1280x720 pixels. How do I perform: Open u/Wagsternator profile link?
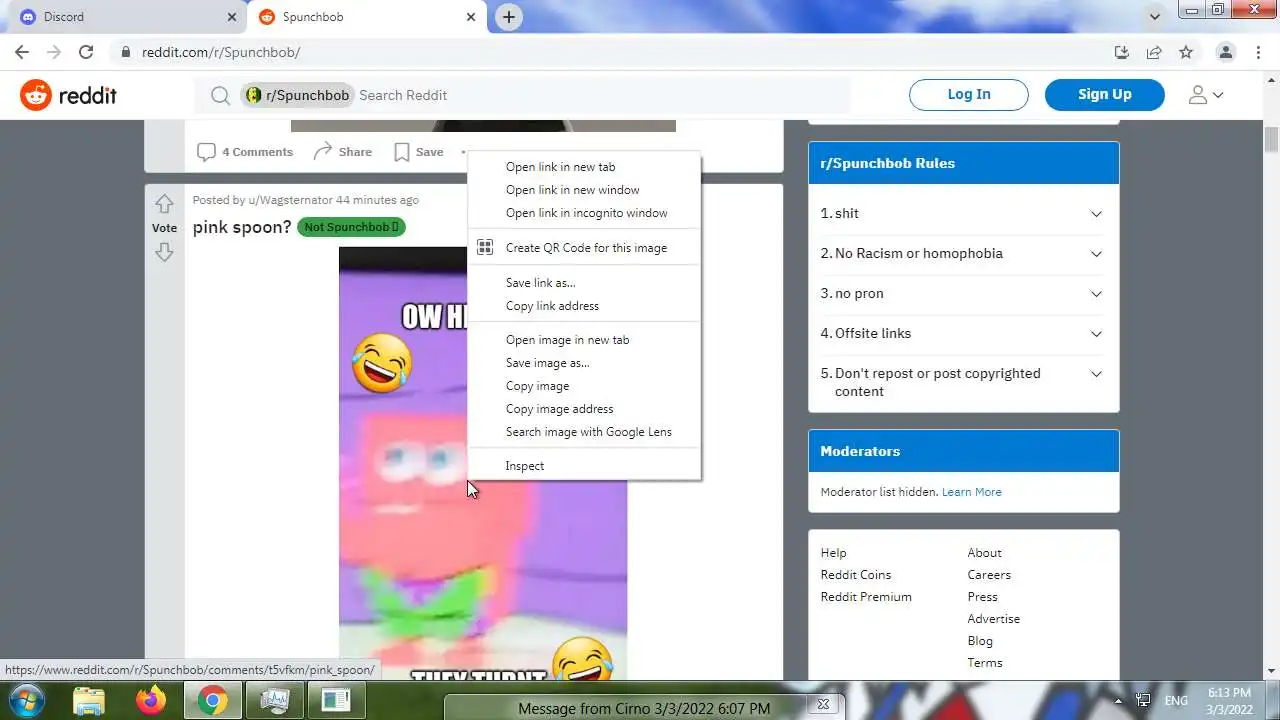(x=291, y=200)
